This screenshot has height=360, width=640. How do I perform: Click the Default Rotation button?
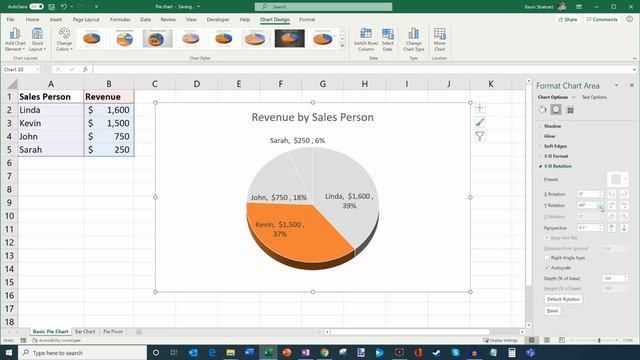click(563, 299)
